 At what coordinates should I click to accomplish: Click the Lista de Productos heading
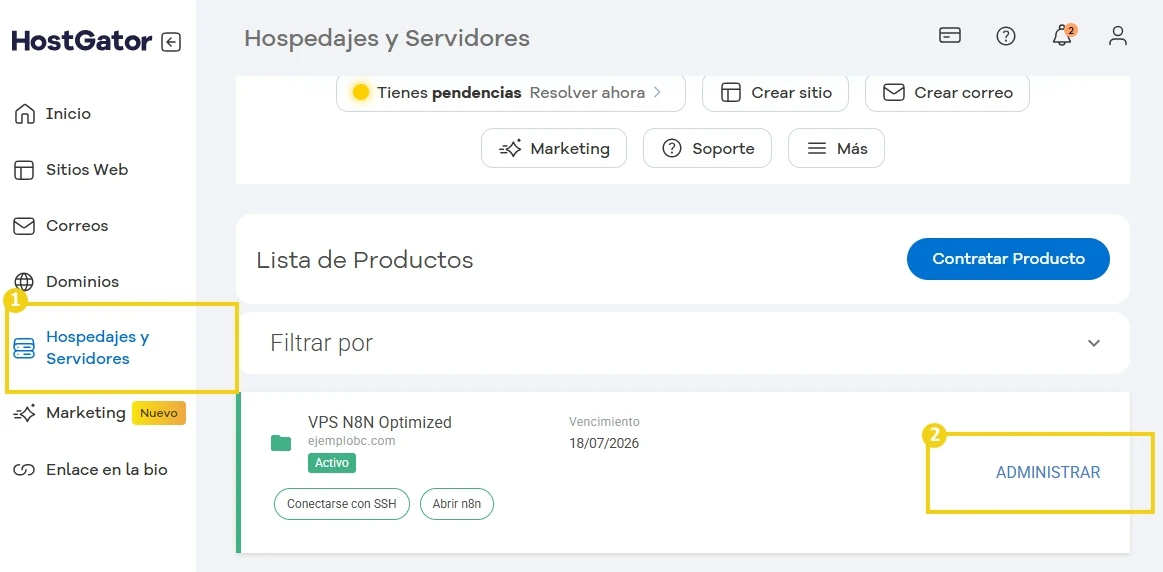[365, 260]
